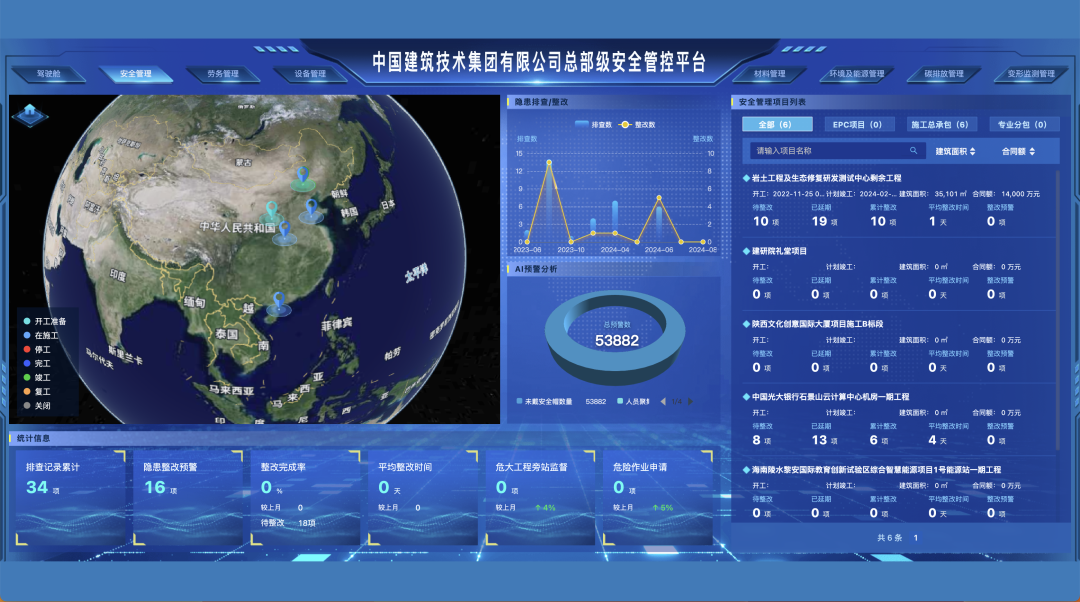Toggle 整改数 series in chart legend
This screenshot has width=1080, height=602.
pyautogui.click(x=639, y=124)
